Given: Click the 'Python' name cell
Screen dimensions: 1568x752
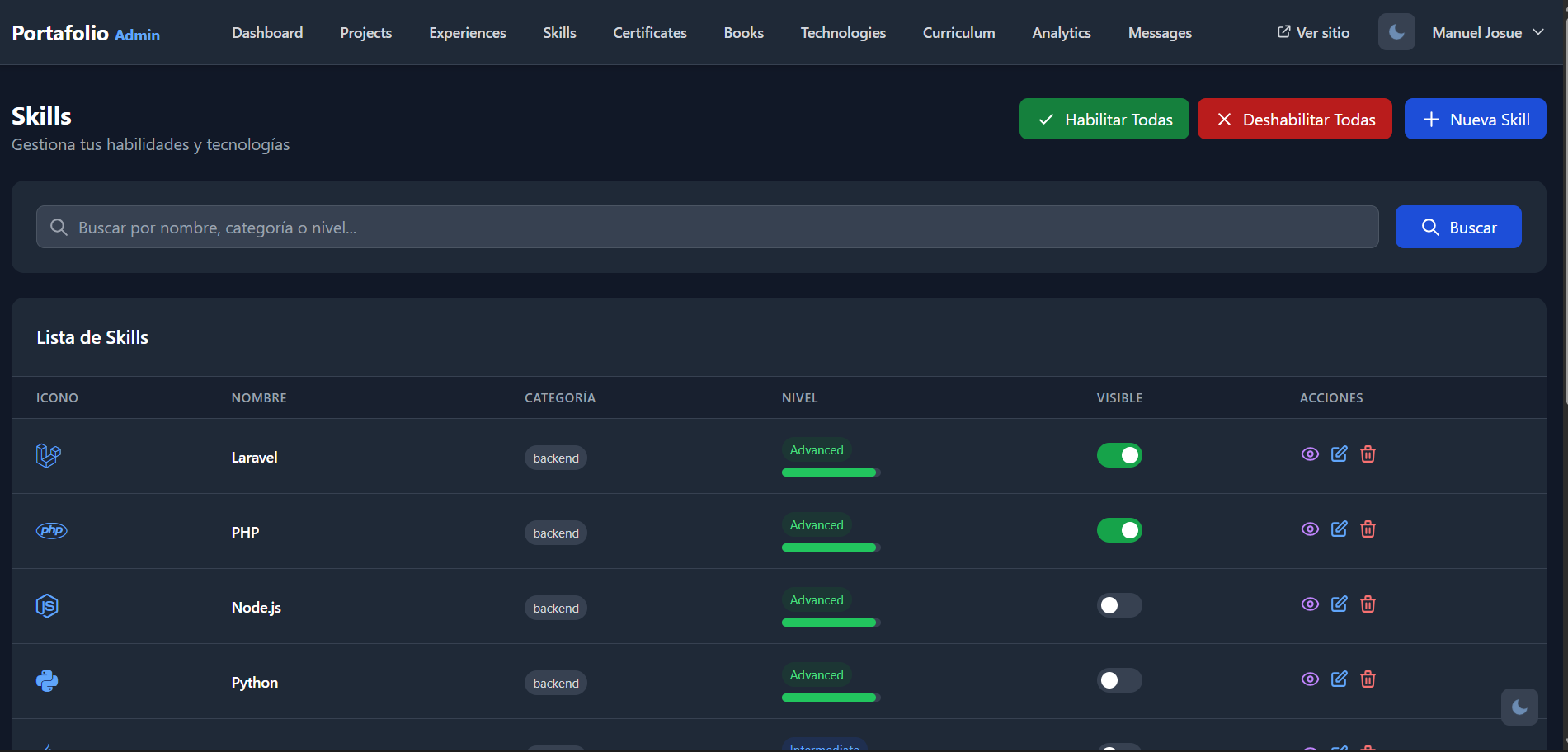Looking at the screenshot, I should pos(254,682).
